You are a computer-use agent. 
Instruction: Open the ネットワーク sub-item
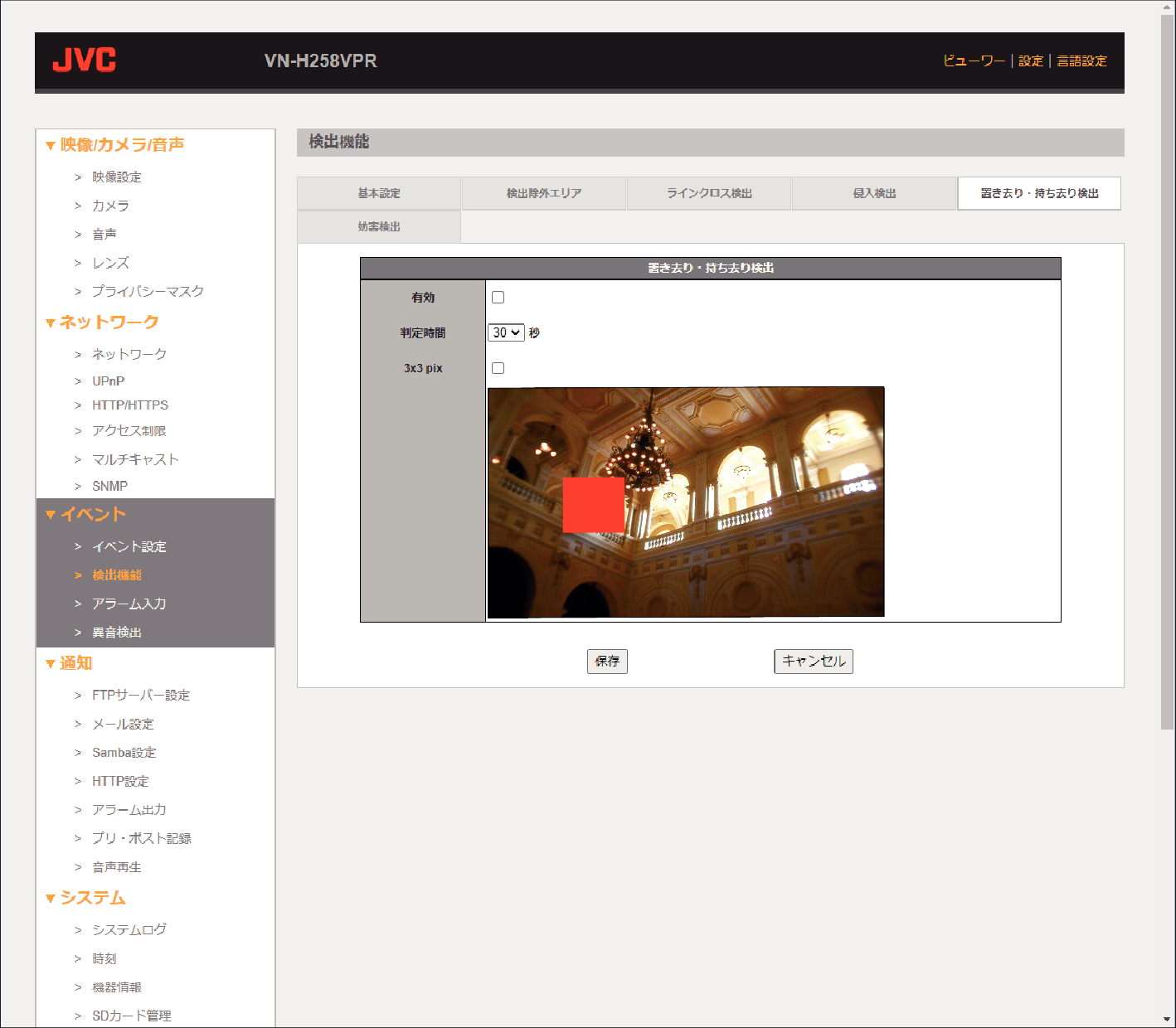(x=129, y=354)
